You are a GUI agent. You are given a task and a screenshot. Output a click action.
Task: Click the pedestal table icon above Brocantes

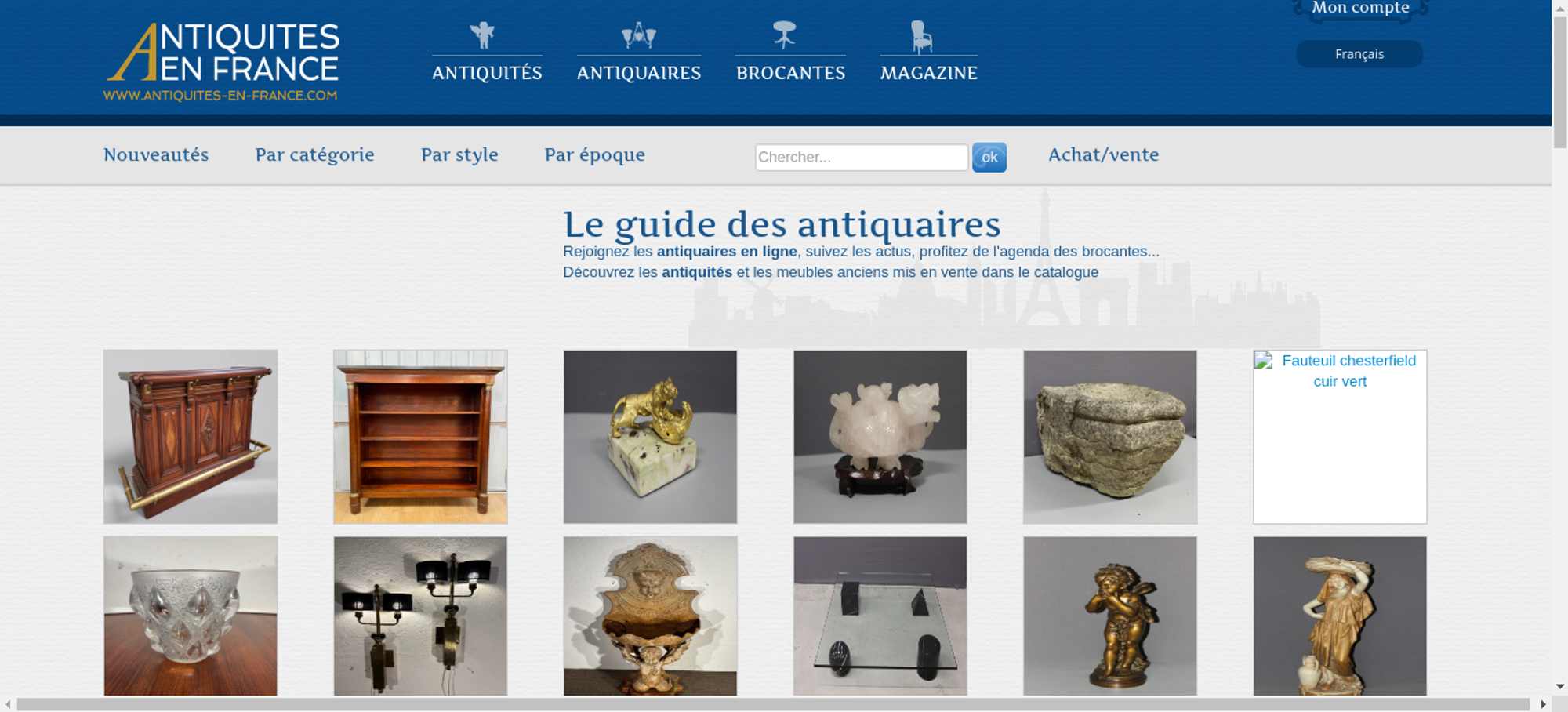coord(784,35)
